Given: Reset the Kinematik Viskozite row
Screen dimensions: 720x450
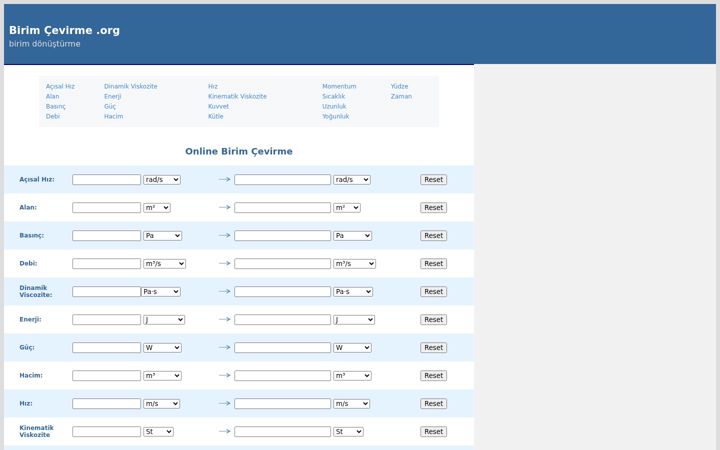Looking at the screenshot, I should (x=433, y=432).
